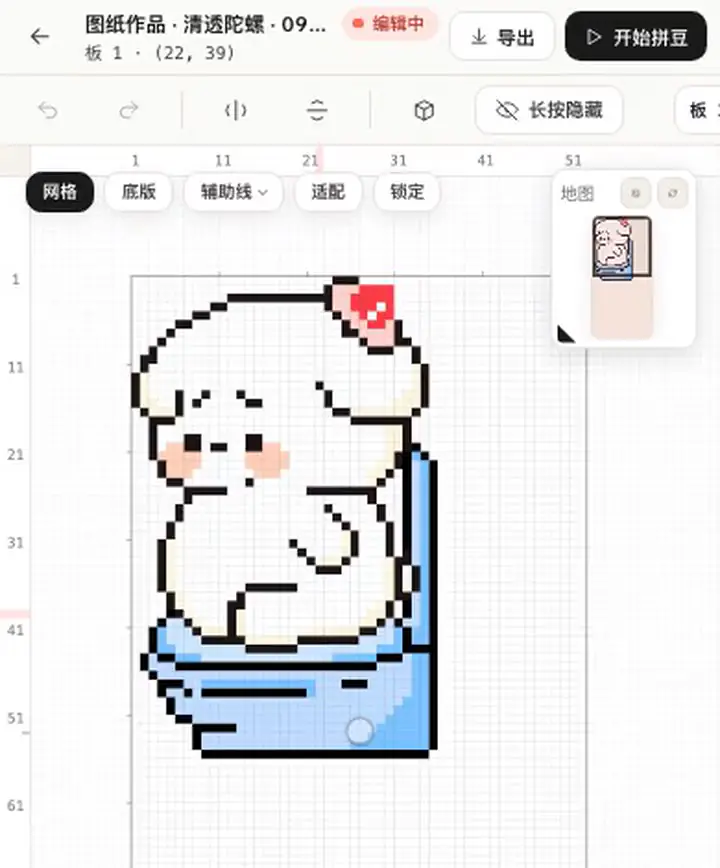Click the 编辑中 editing status badge
Viewport: 720px width, 868px height.
click(390, 24)
